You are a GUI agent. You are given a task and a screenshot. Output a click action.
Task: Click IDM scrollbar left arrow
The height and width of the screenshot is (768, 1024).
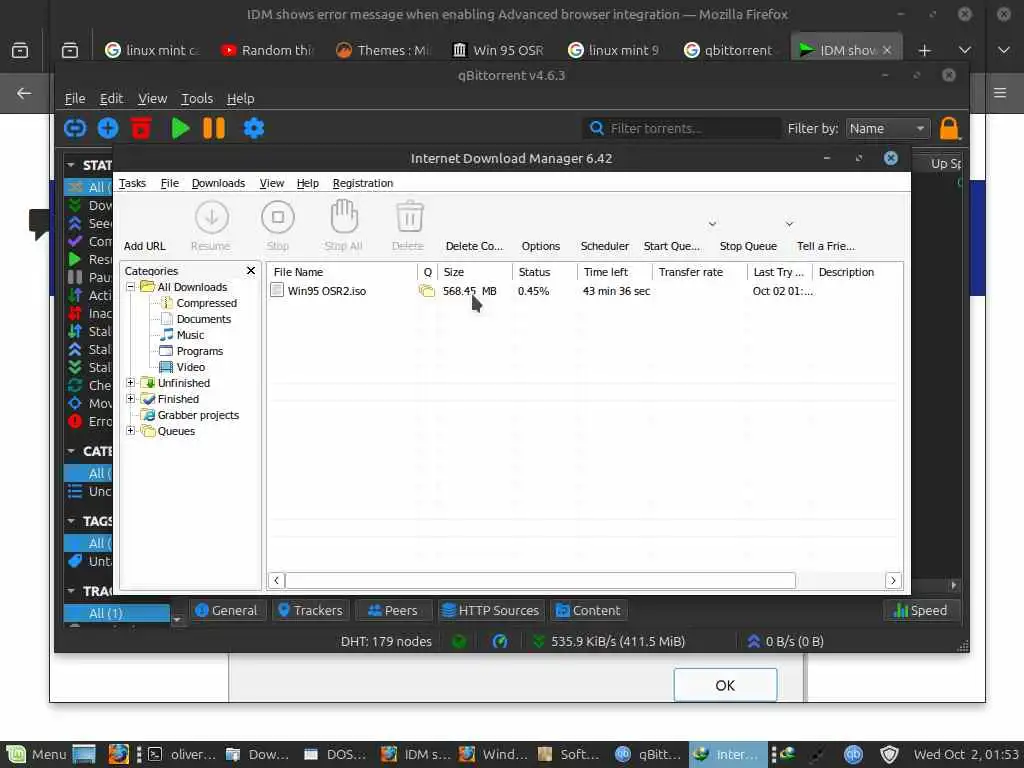coord(276,580)
